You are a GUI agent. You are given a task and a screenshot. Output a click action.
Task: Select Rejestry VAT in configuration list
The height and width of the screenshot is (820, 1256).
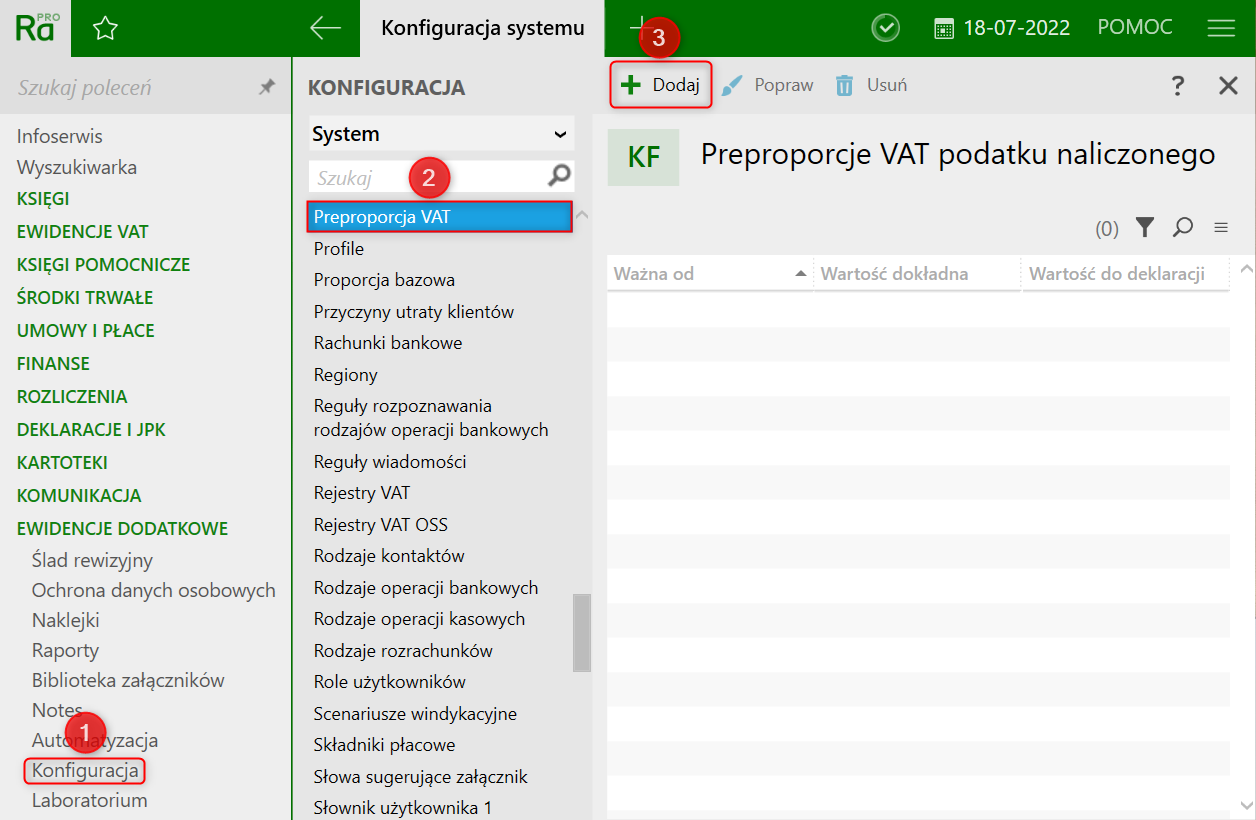pos(361,493)
